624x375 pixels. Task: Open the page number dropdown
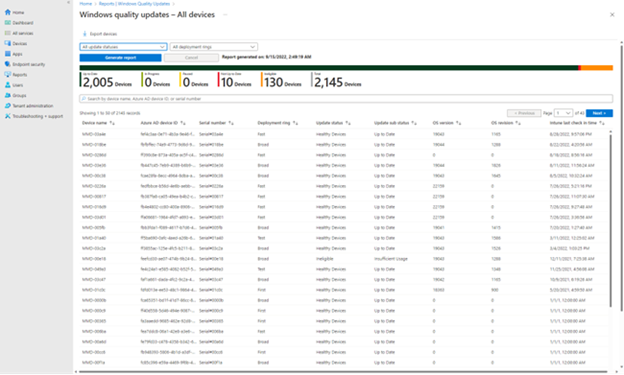tap(564, 113)
